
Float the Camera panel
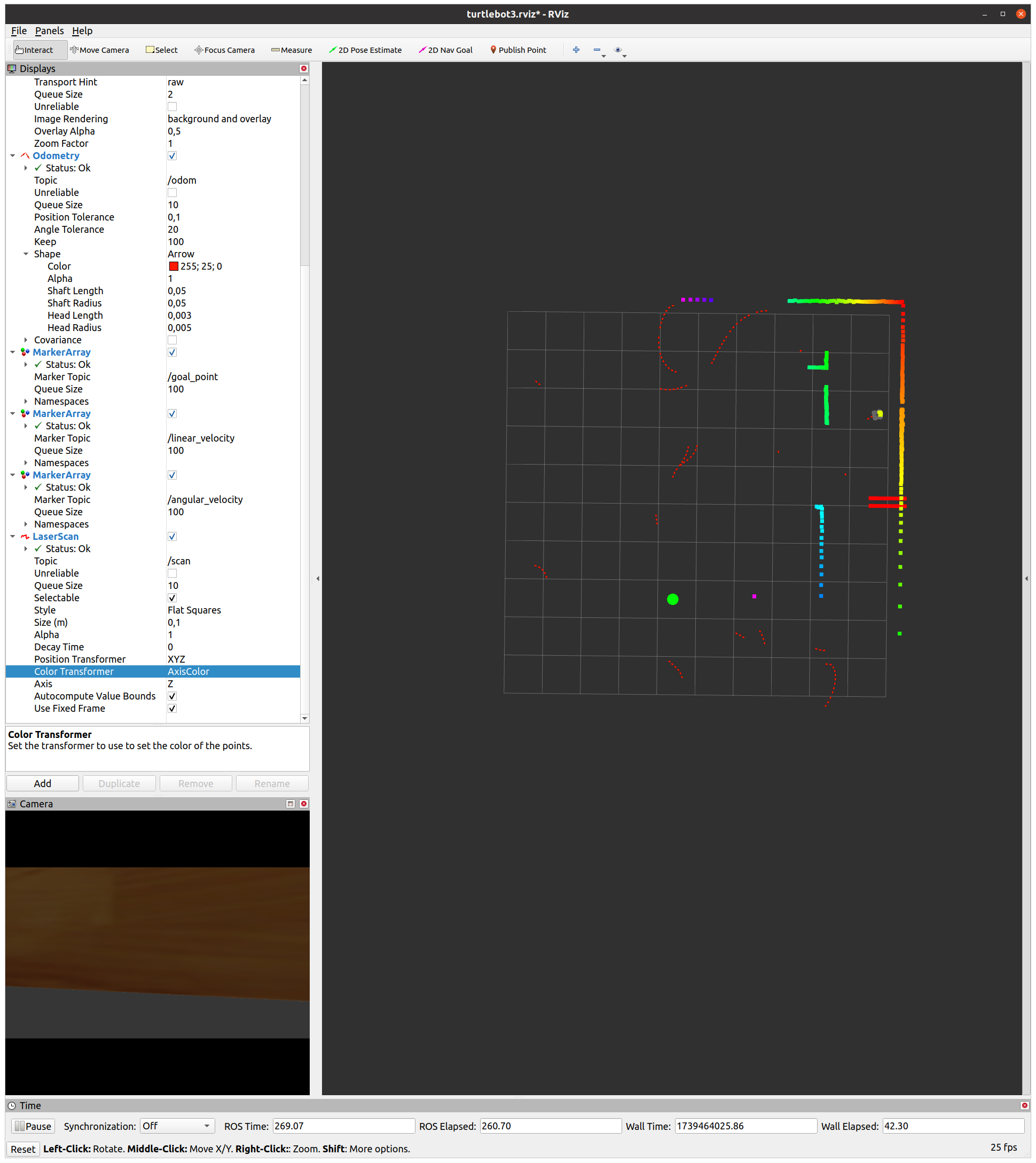pyautogui.click(x=291, y=804)
